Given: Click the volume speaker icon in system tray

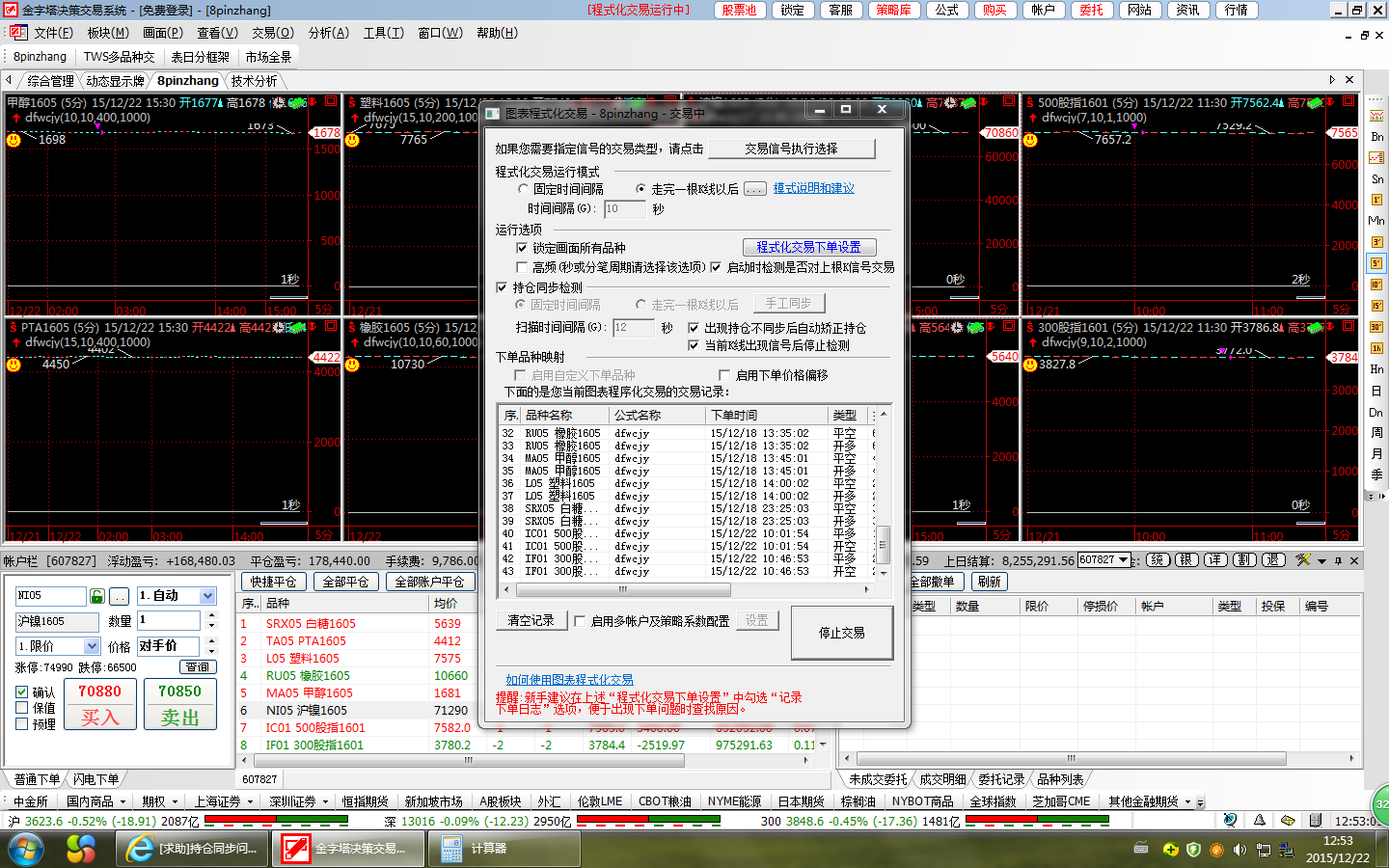Looking at the screenshot, I should click(x=1239, y=850).
